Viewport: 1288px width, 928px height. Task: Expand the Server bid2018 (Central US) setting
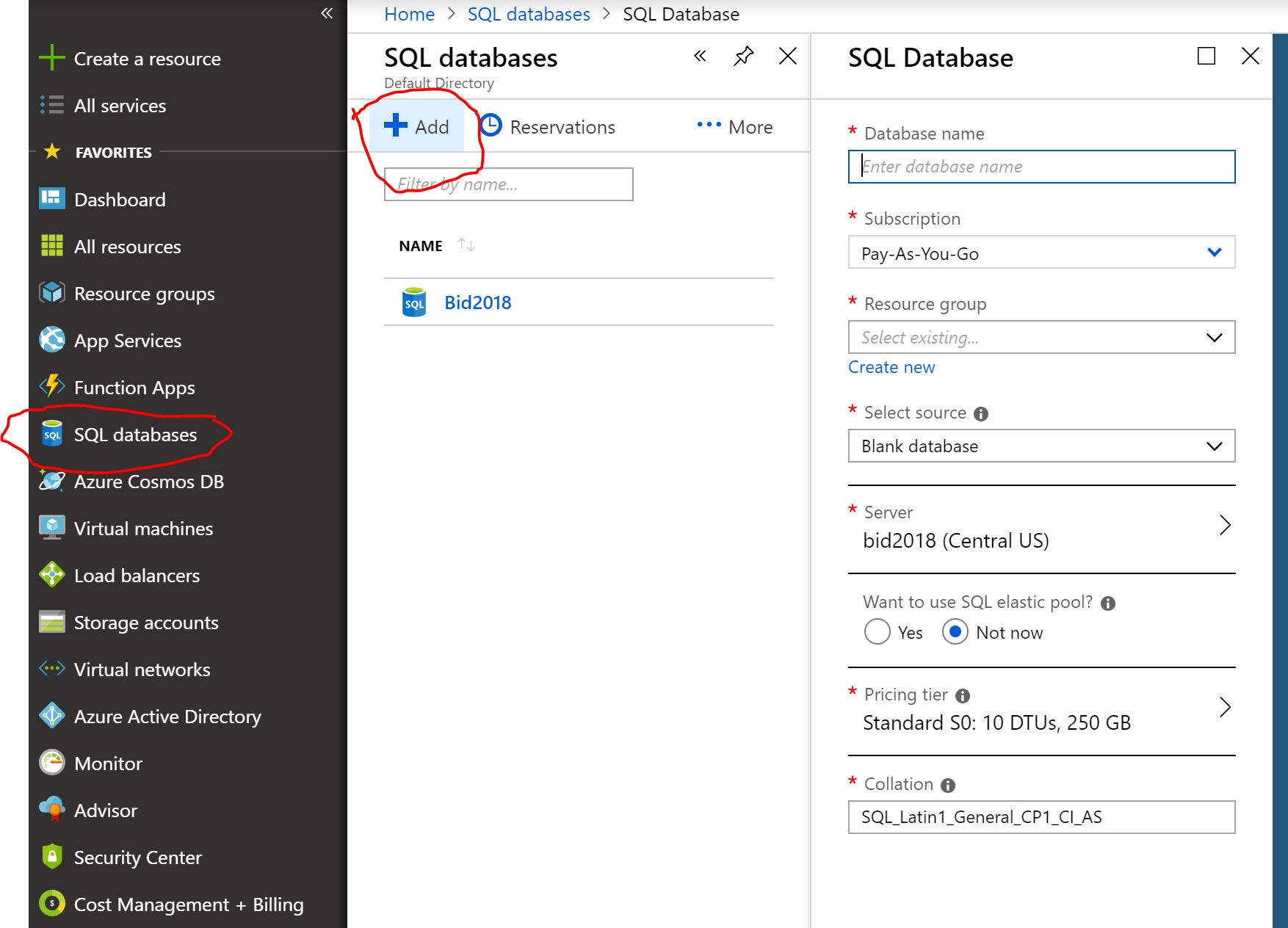[1041, 529]
